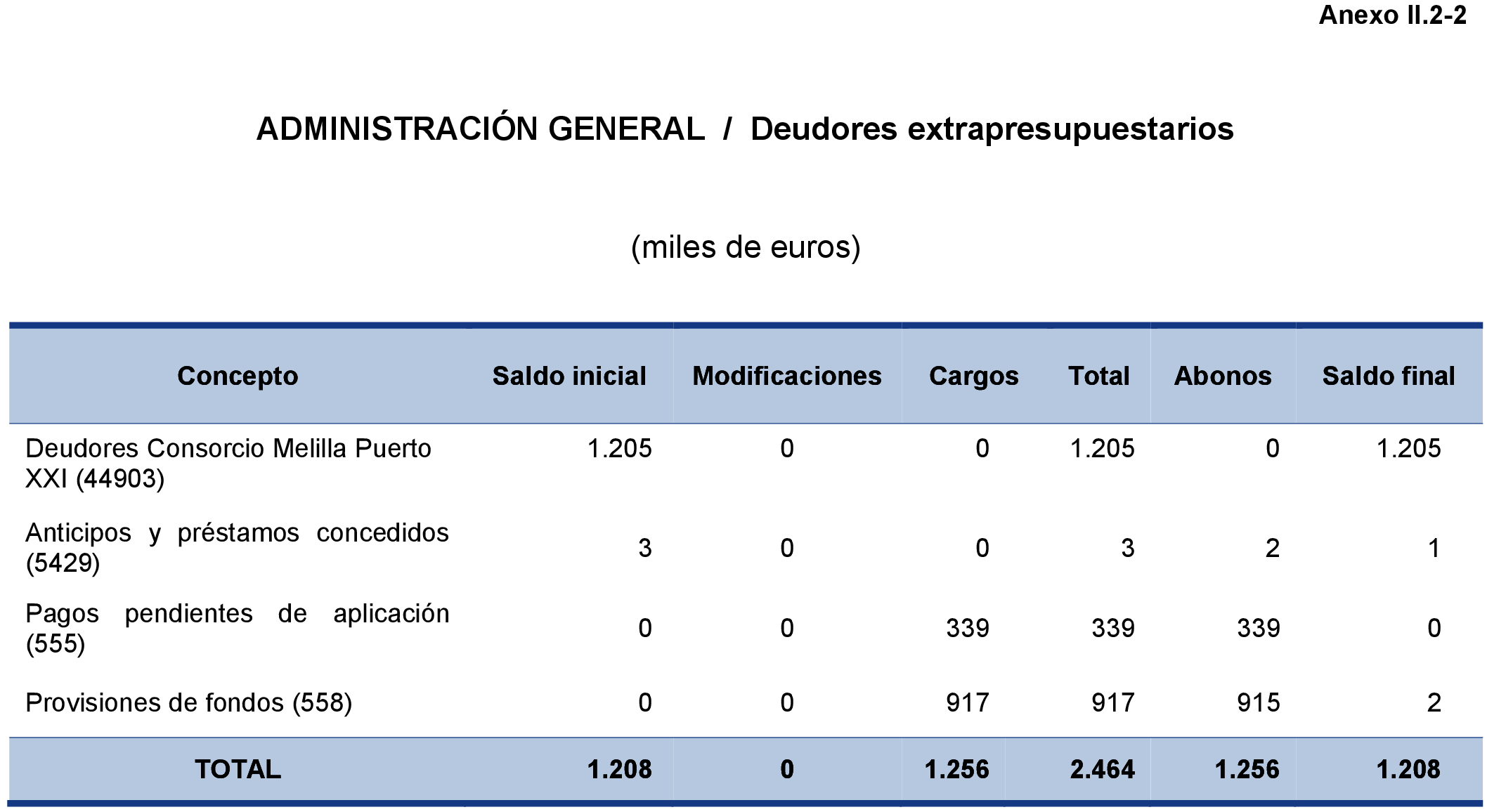Viewport: 1487px width, 812px height.
Task: Click the 'Anexo II.2-2' label
Action: [x=1393, y=15]
